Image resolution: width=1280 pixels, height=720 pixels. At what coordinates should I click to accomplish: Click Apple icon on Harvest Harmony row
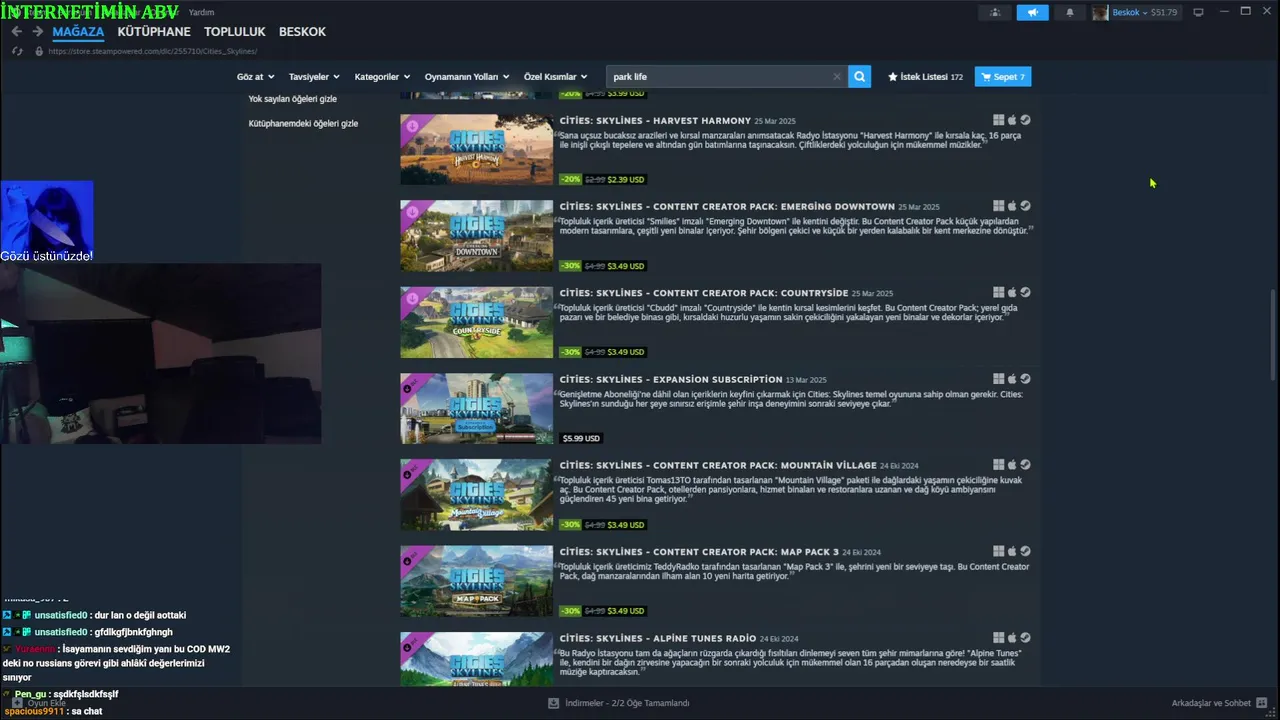tap(1012, 120)
